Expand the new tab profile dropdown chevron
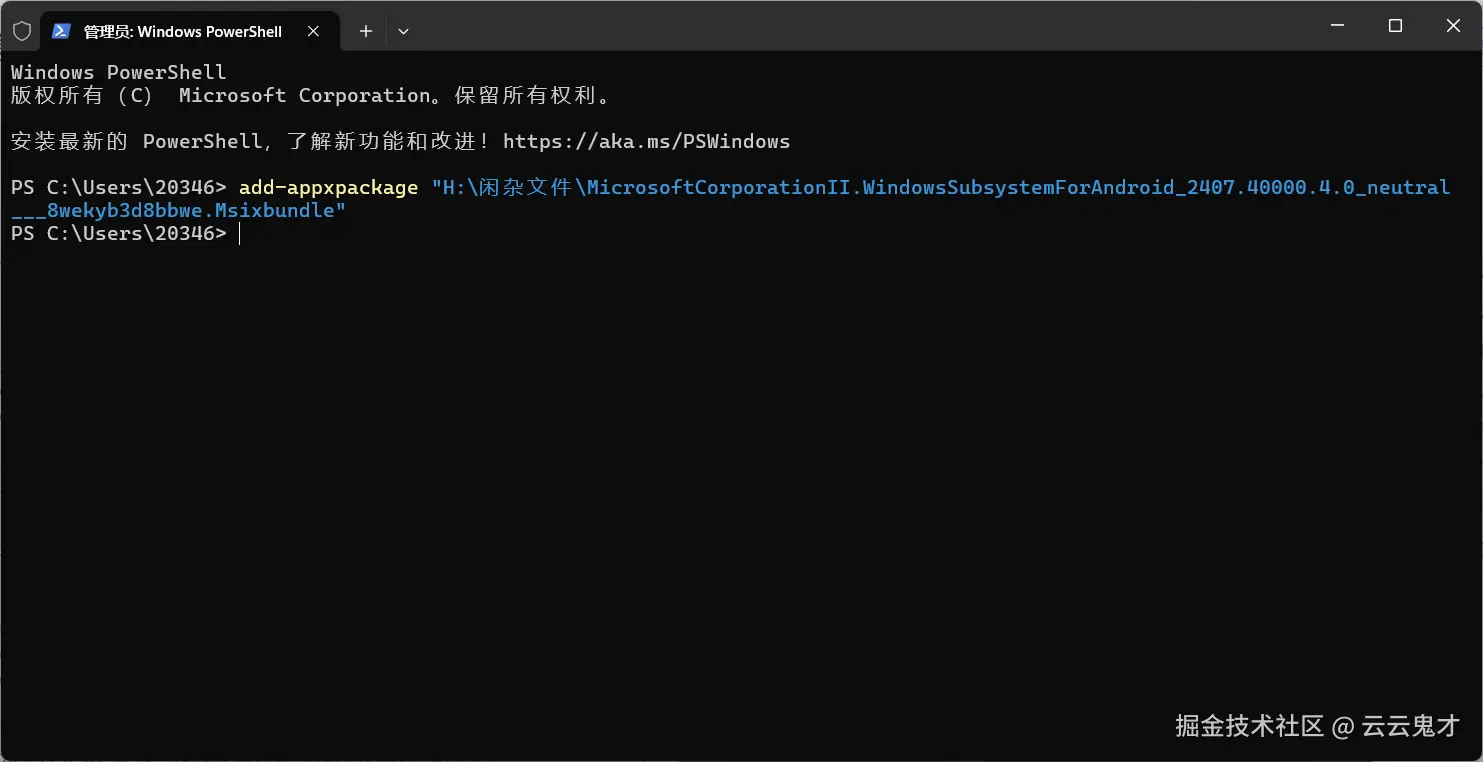 tap(403, 31)
